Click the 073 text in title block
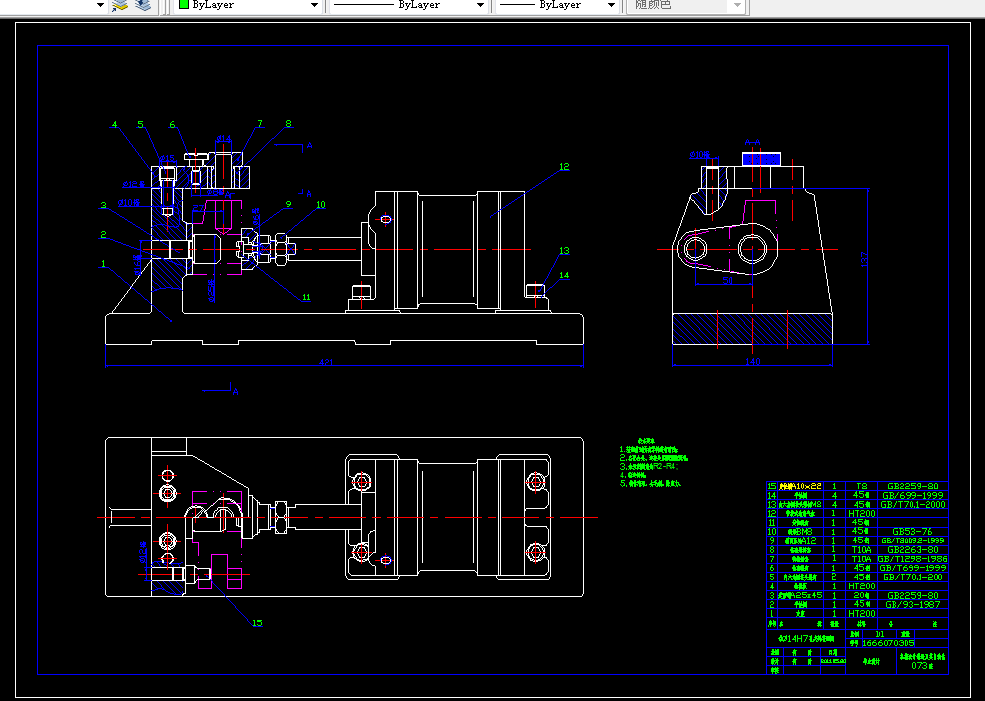 click(922, 666)
